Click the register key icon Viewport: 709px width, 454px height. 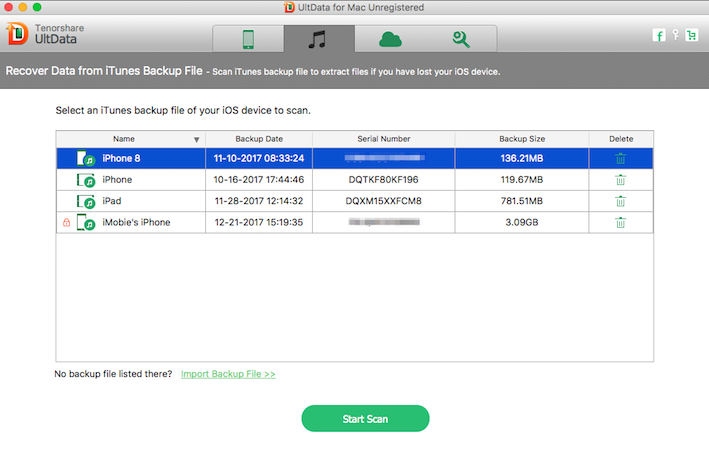pyautogui.click(x=676, y=35)
